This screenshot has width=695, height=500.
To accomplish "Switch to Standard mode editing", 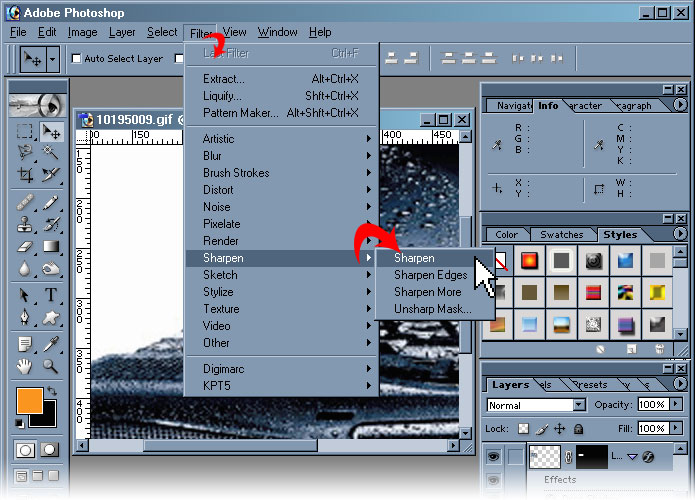I will (25, 450).
